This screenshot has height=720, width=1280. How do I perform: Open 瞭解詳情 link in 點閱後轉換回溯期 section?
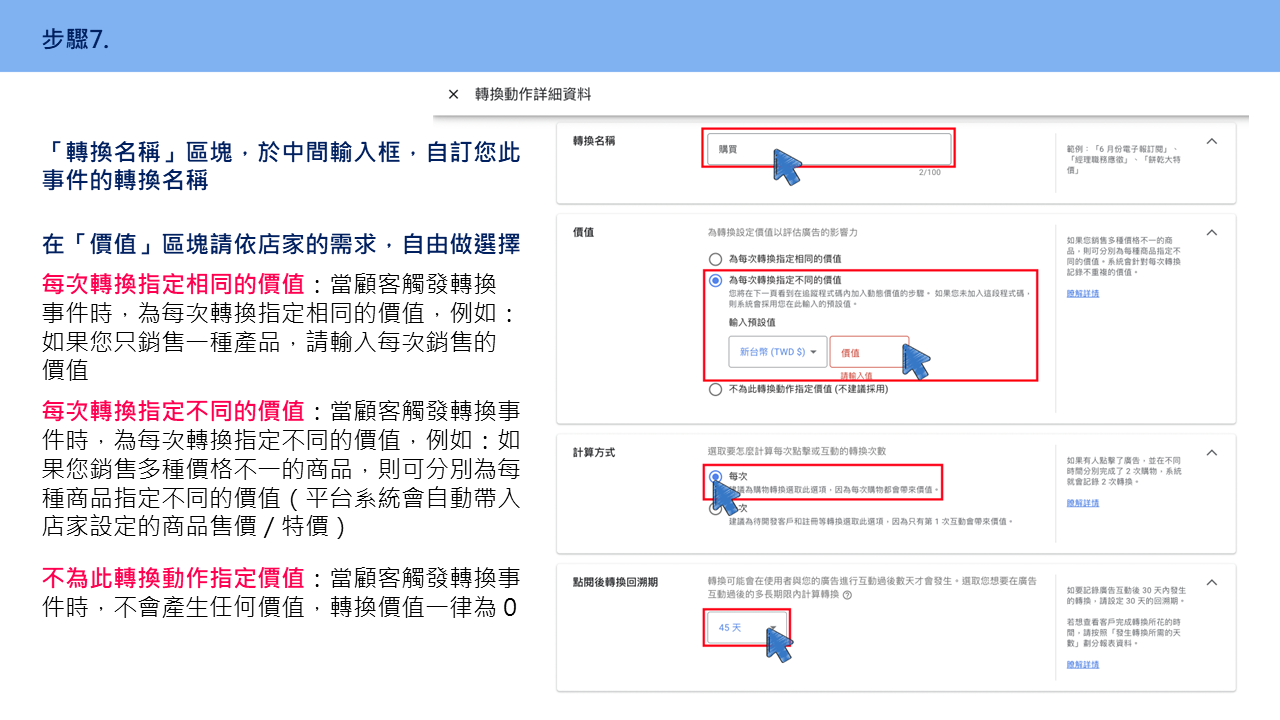[x=1083, y=664]
